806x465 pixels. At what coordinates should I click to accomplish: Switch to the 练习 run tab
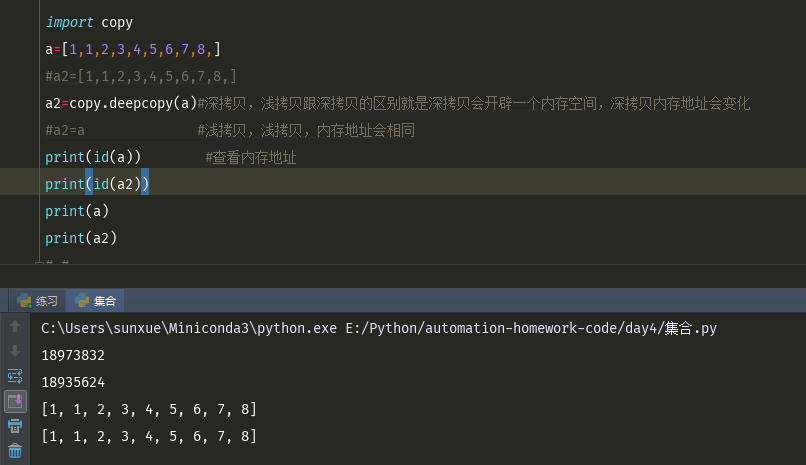point(39,301)
